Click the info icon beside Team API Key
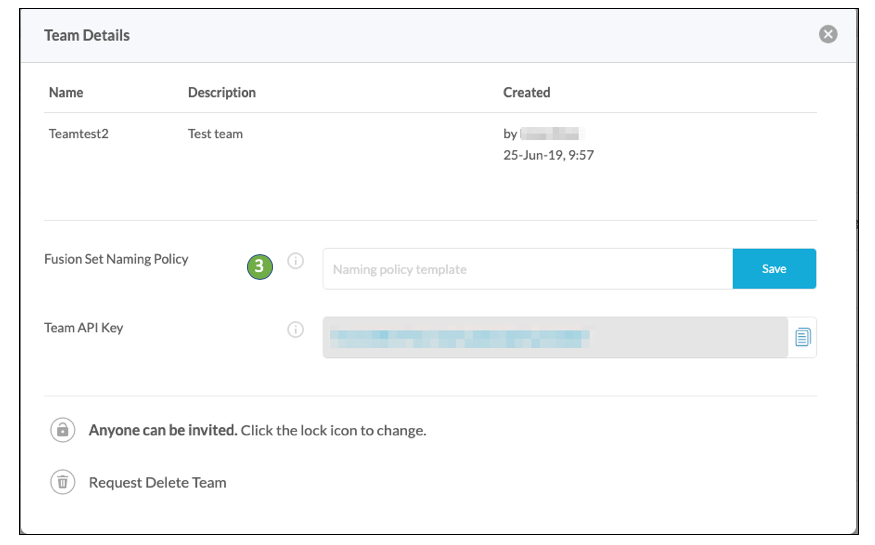Viewport: 875px width, 545px height. (x=295, y=329)
